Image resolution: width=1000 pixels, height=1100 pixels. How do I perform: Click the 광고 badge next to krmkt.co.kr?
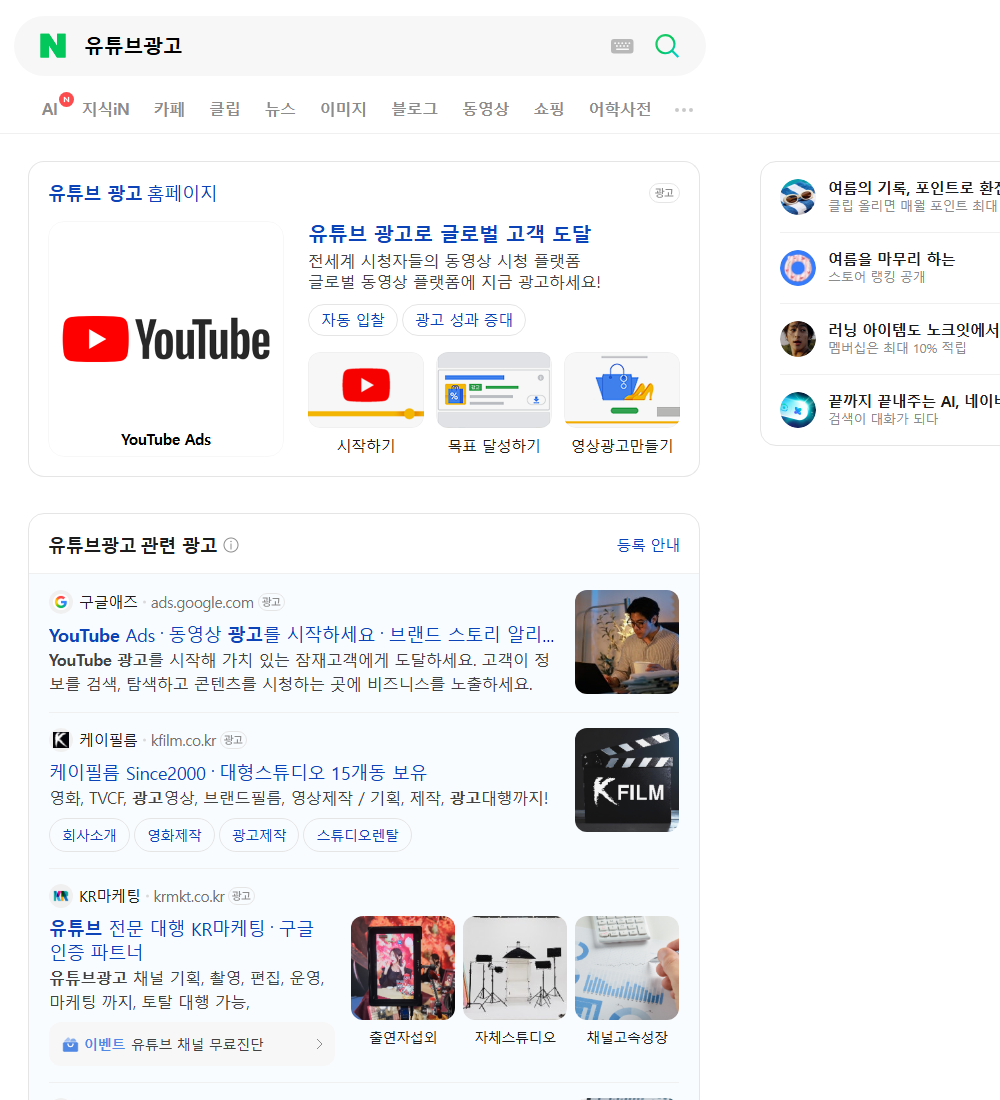tap(241, 896)
